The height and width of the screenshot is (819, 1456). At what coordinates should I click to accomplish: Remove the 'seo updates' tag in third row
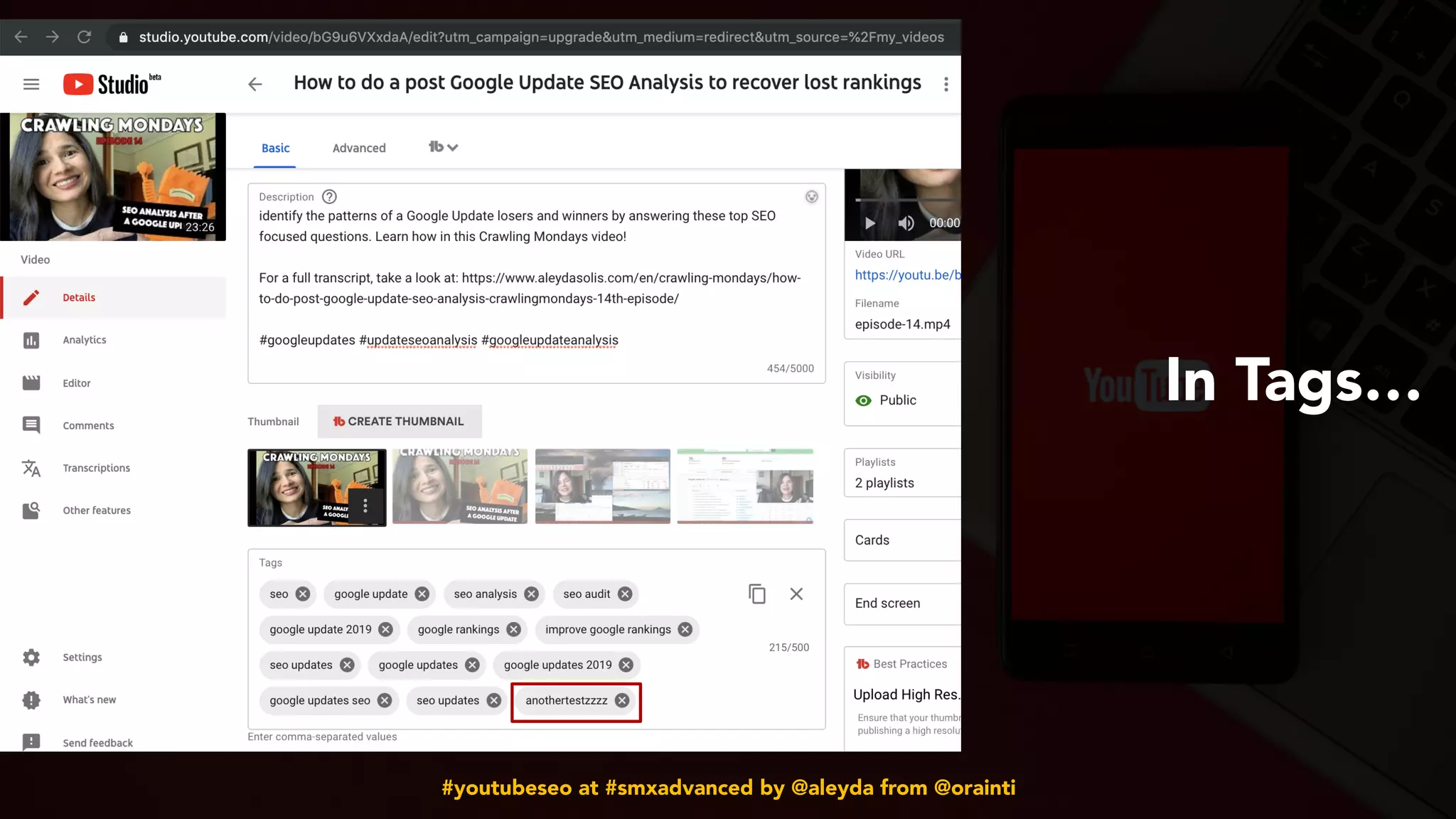[x=347, y=665]
